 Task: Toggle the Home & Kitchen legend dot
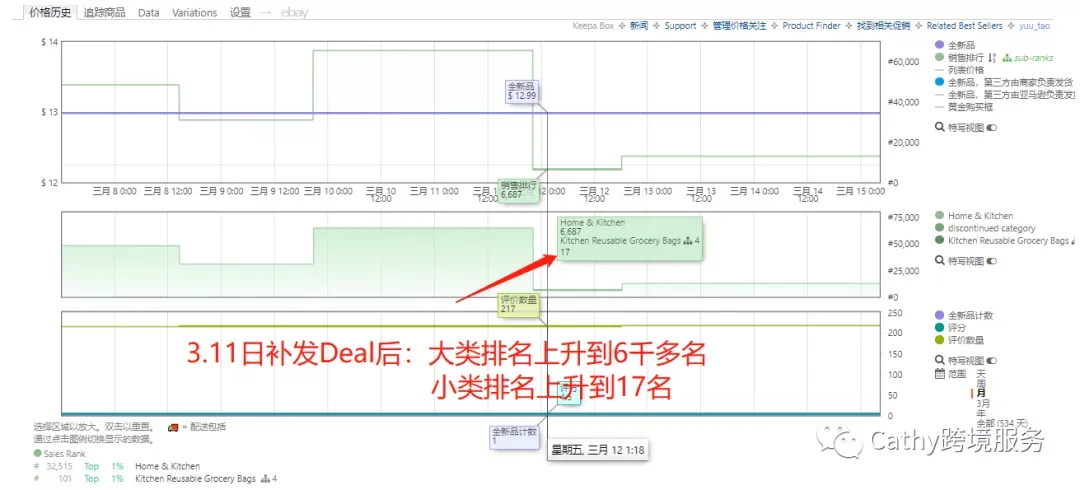pos(939,216)
